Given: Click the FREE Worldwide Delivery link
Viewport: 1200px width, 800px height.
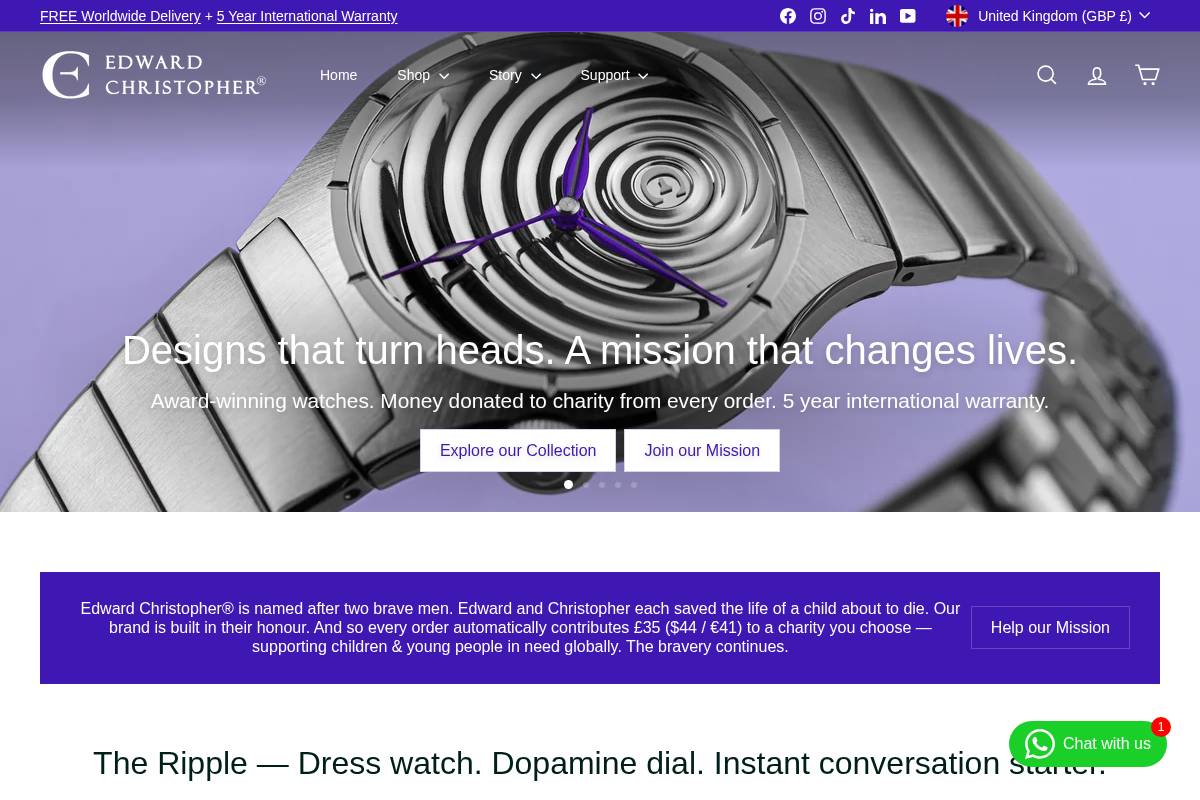Looking at the screenshot, I should [120, 16].
